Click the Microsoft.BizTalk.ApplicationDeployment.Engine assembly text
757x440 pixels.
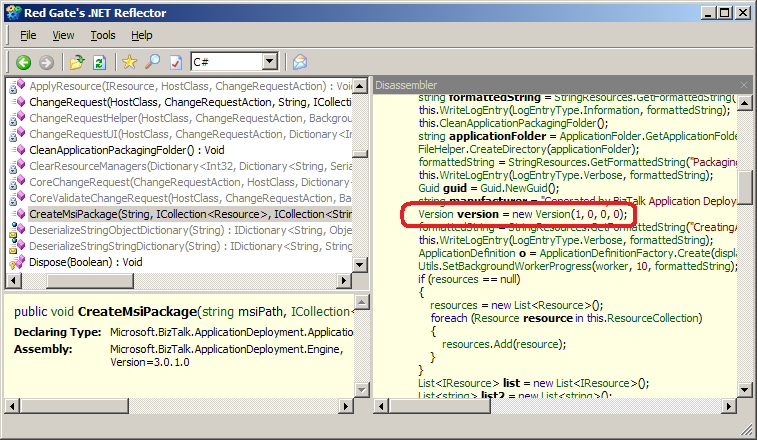(x=226, y=349)
